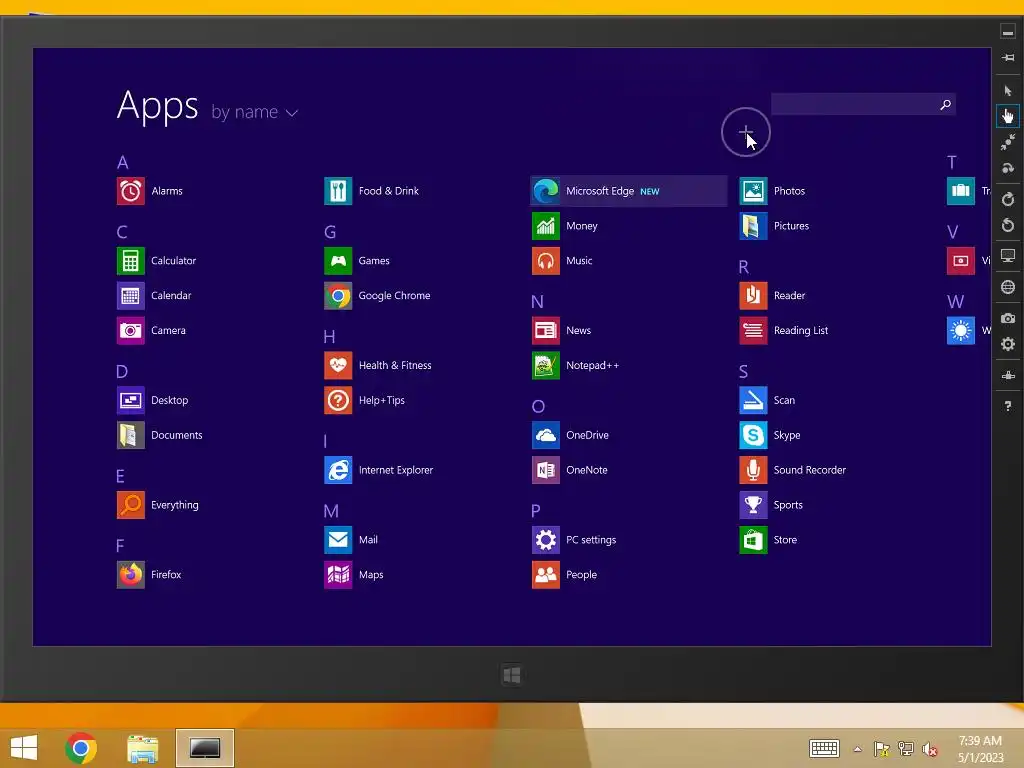Open the Alarms app
Screen dimensions: 1024x768
tap(150, 191)
